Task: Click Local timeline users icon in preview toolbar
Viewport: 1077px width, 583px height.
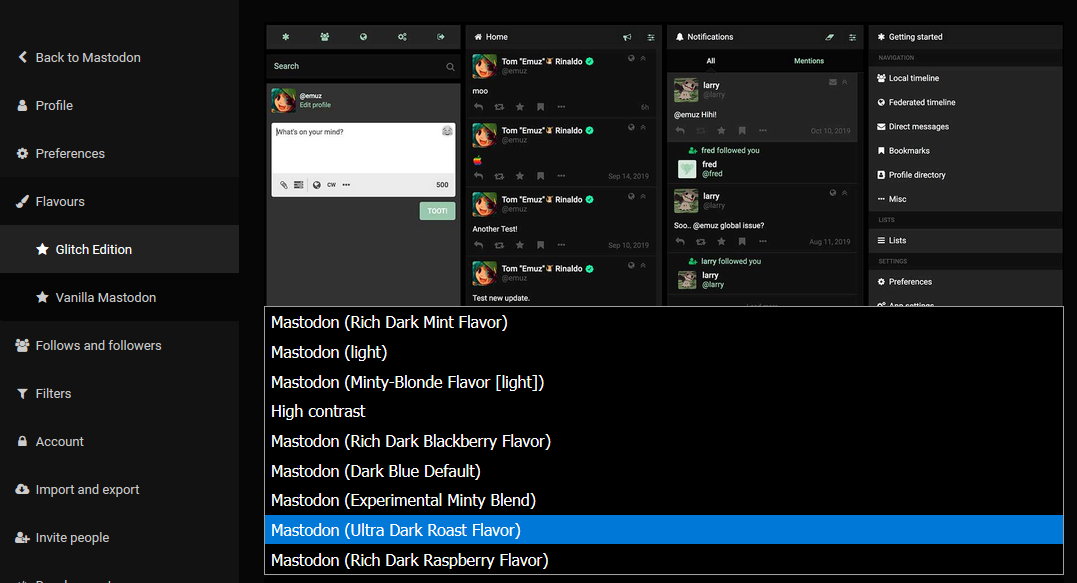Action: pyautogui.click(x=324, y=37)
